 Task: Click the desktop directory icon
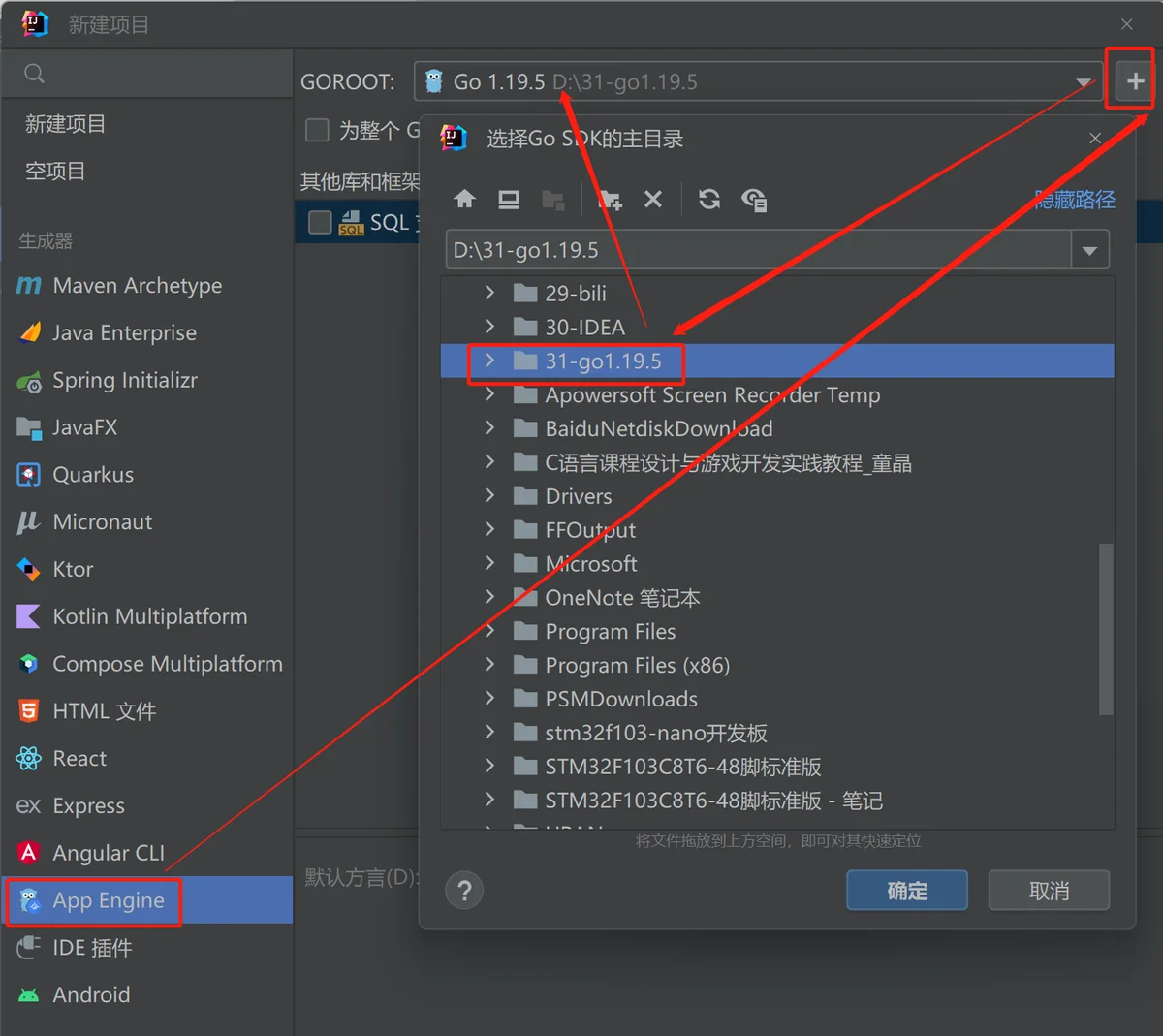(x=509, y=199)
